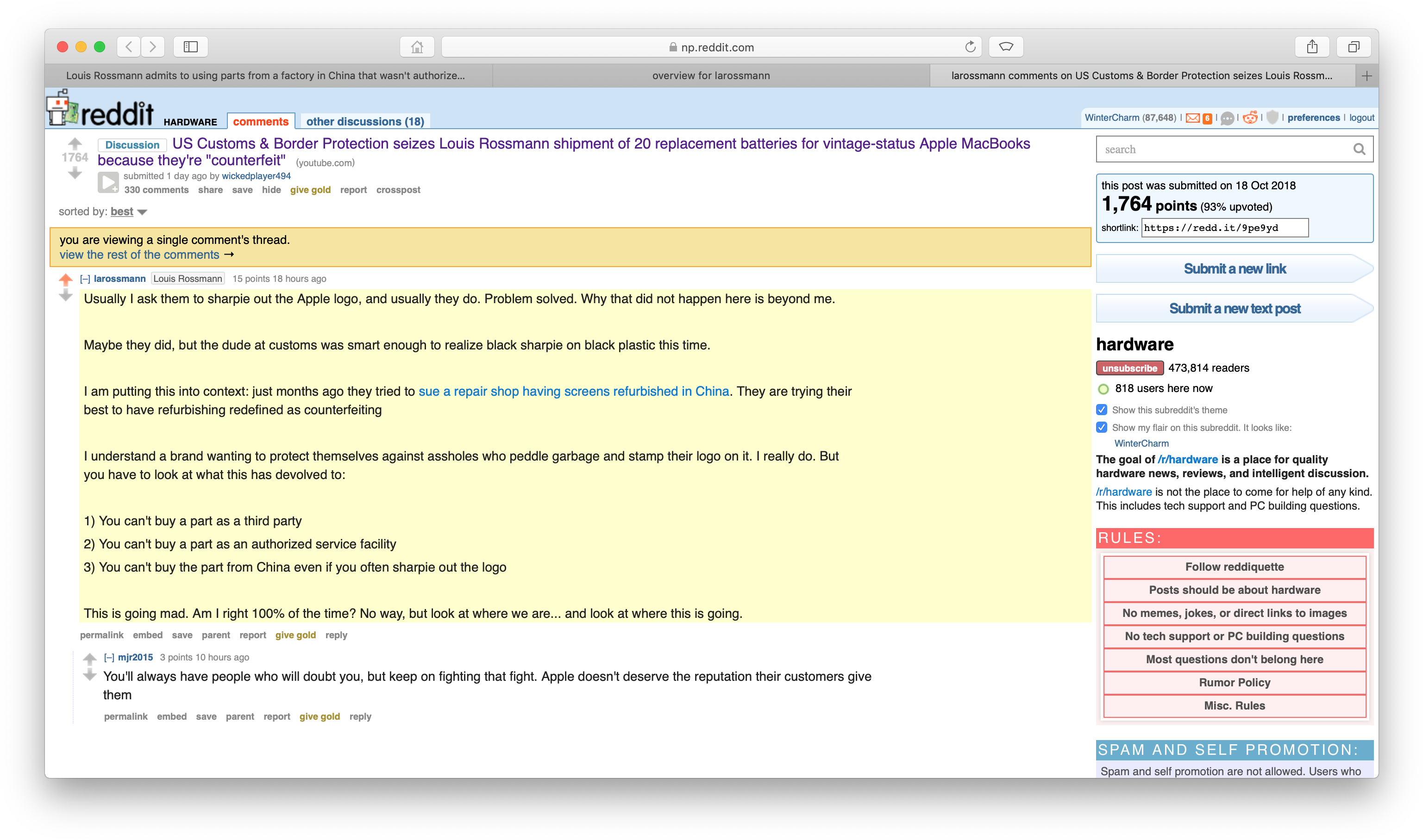Select larossmann comments browser tab

(x=1141, y=76)
